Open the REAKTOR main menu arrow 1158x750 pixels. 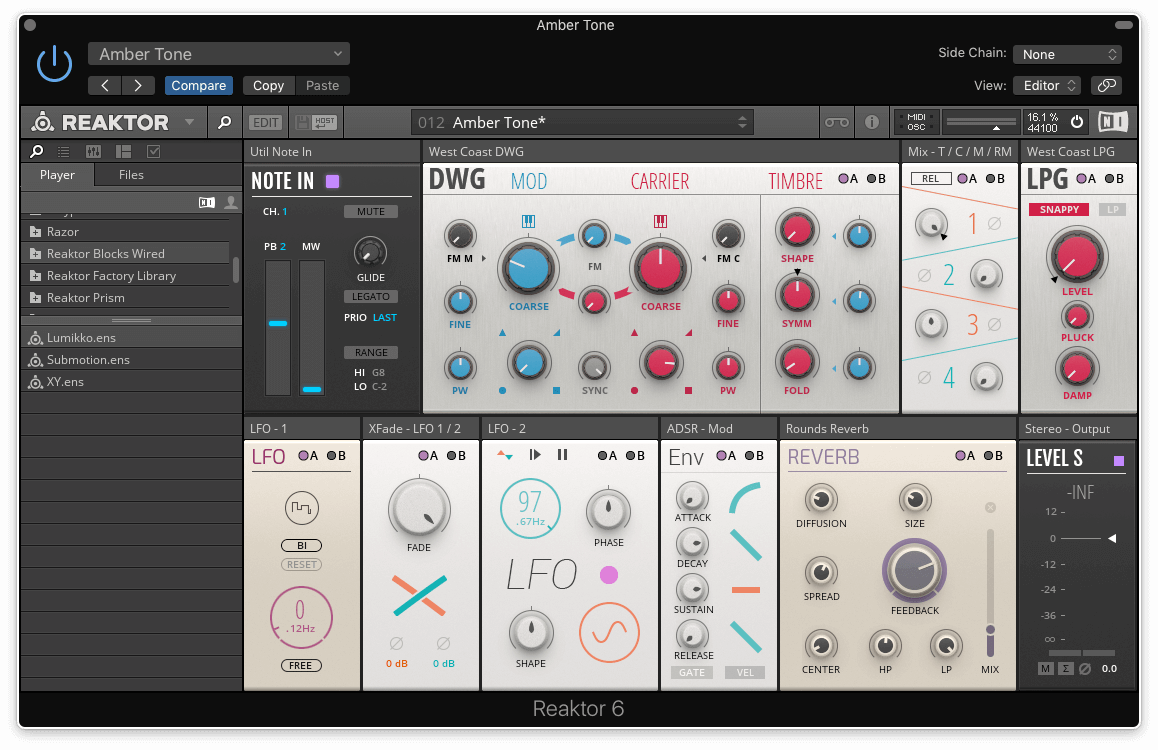[x=190, y=122]
